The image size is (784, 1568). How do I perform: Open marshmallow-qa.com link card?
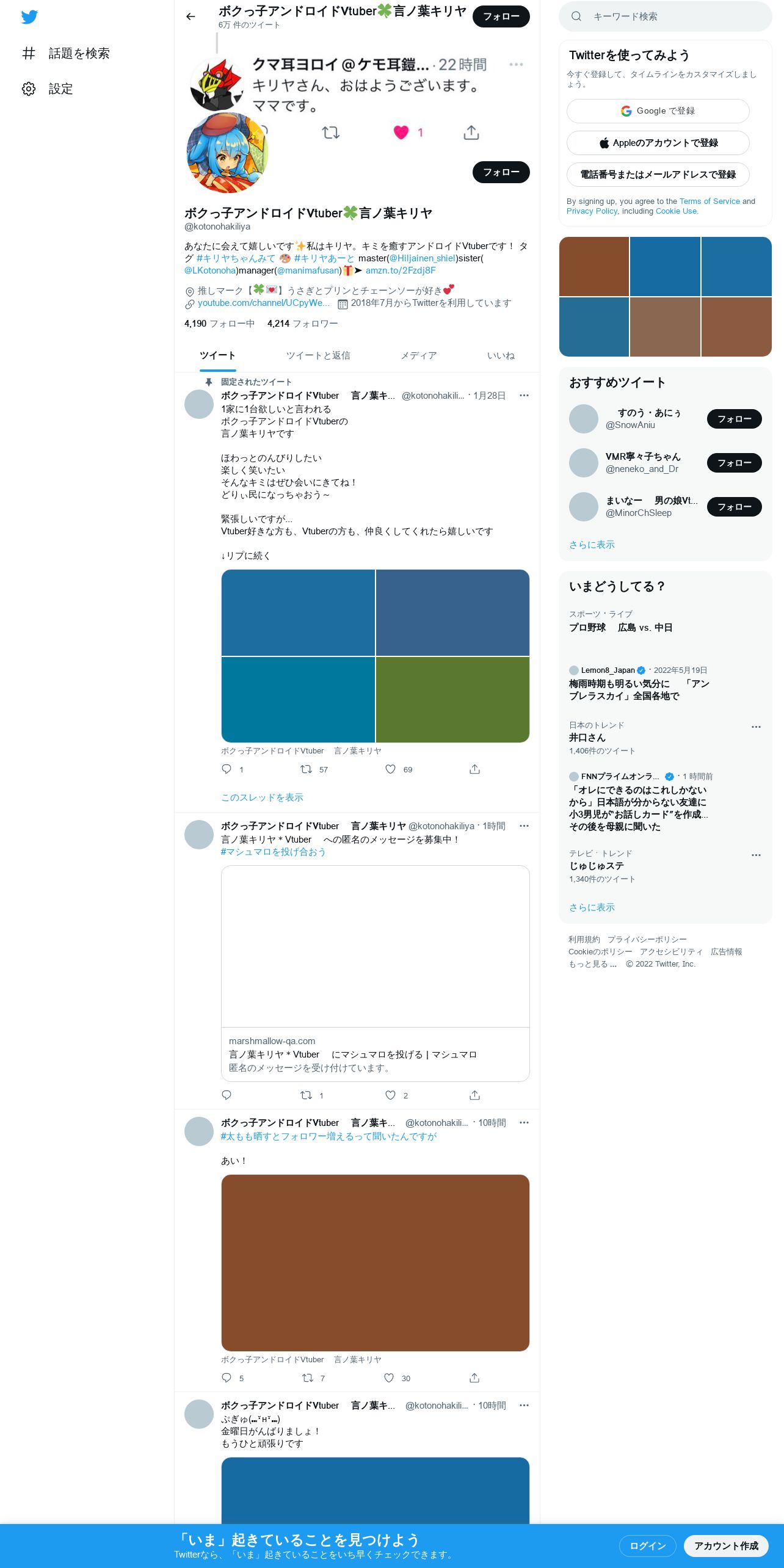click(376, 973)
